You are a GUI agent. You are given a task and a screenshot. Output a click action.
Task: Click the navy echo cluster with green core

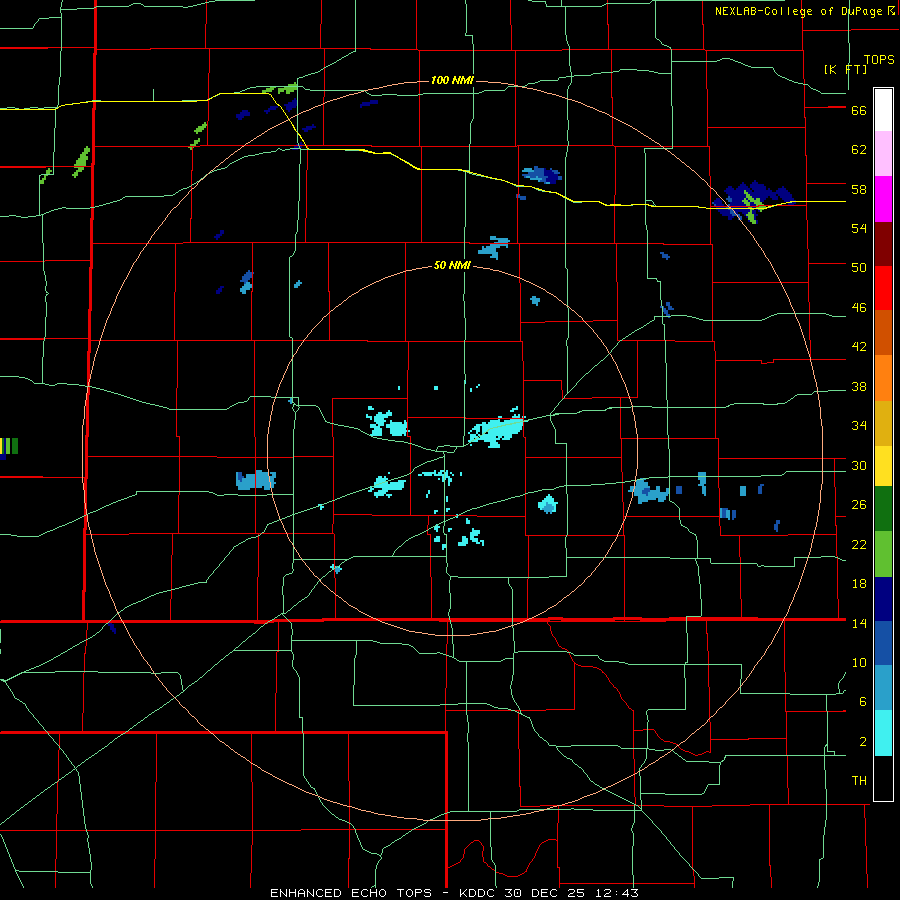pos(752,202)
